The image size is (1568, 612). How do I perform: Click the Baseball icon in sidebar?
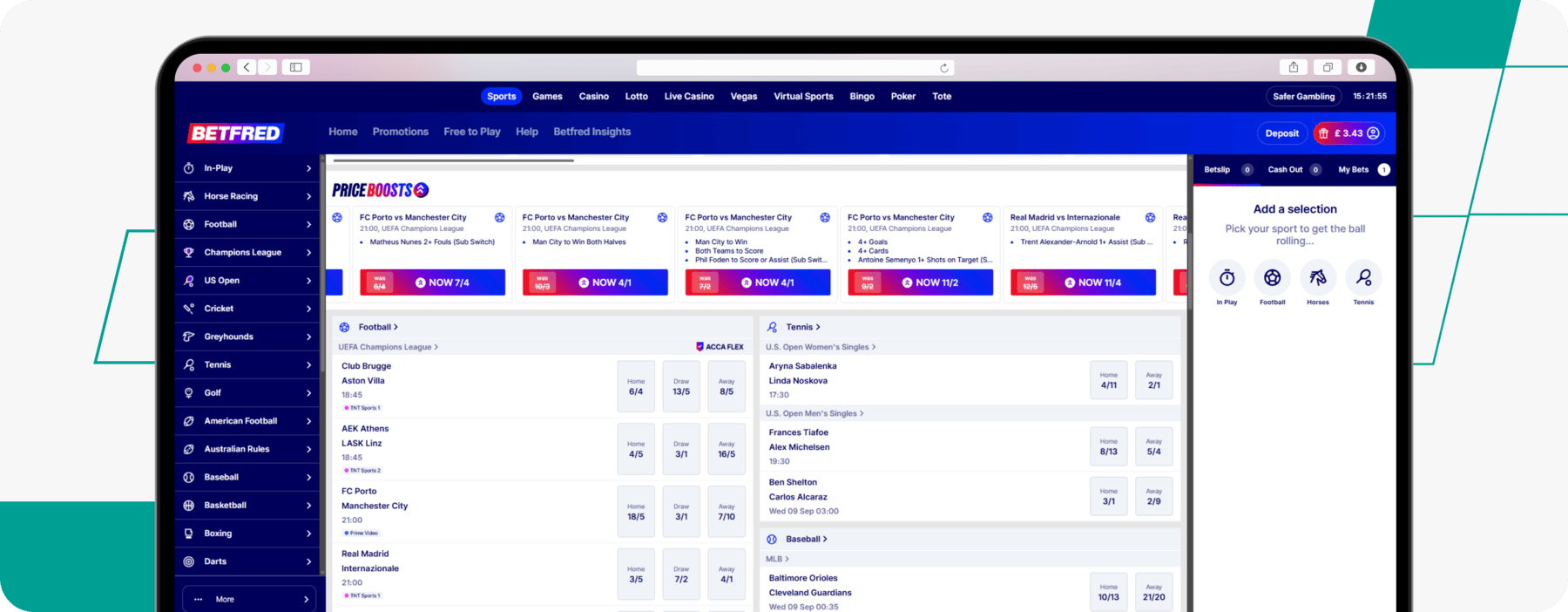[188, 477]
